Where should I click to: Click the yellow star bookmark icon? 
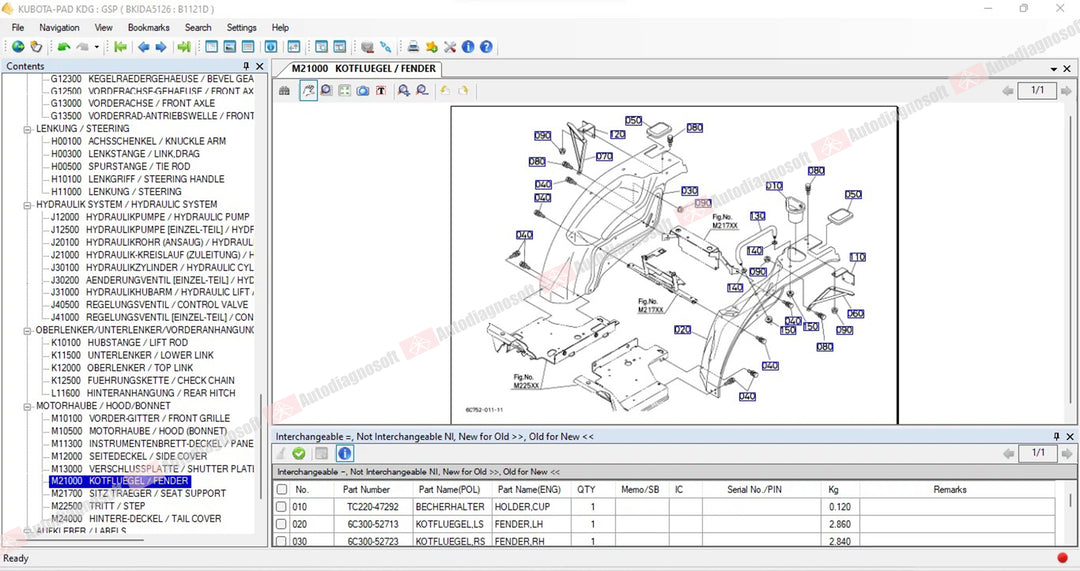pos(432,47)
